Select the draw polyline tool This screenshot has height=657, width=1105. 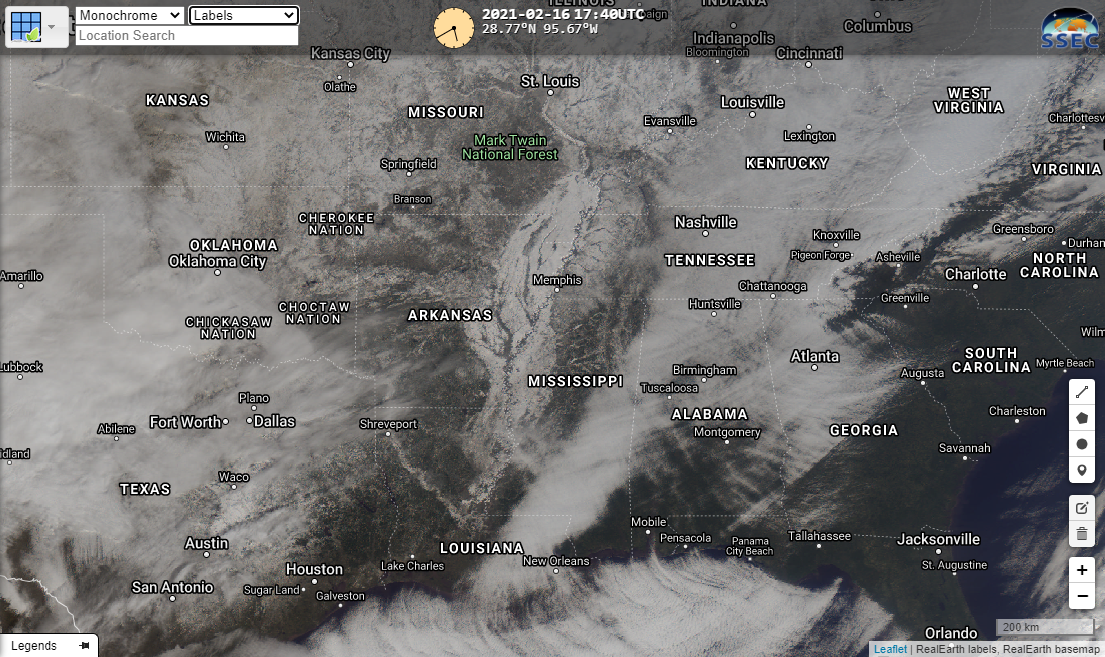coord(1082,392)
